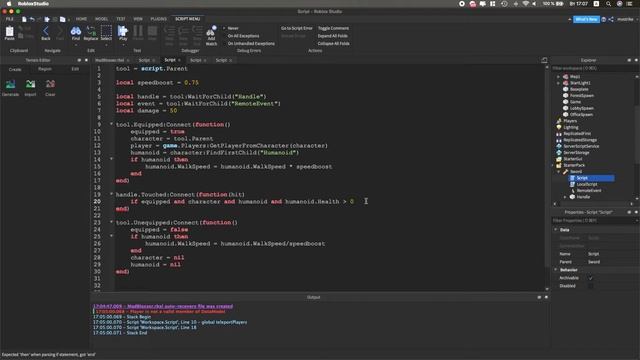Click the Undo arrow in quick access toolbar
640x360 pixels.
(x=32, y=19)
